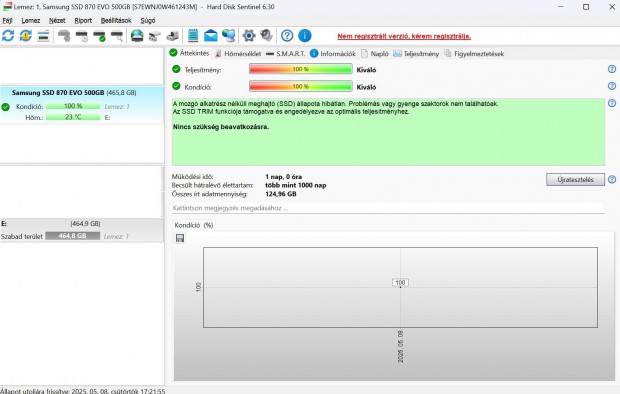Click the networked computers globe icon
620x394 pixels.
[229, 36]
